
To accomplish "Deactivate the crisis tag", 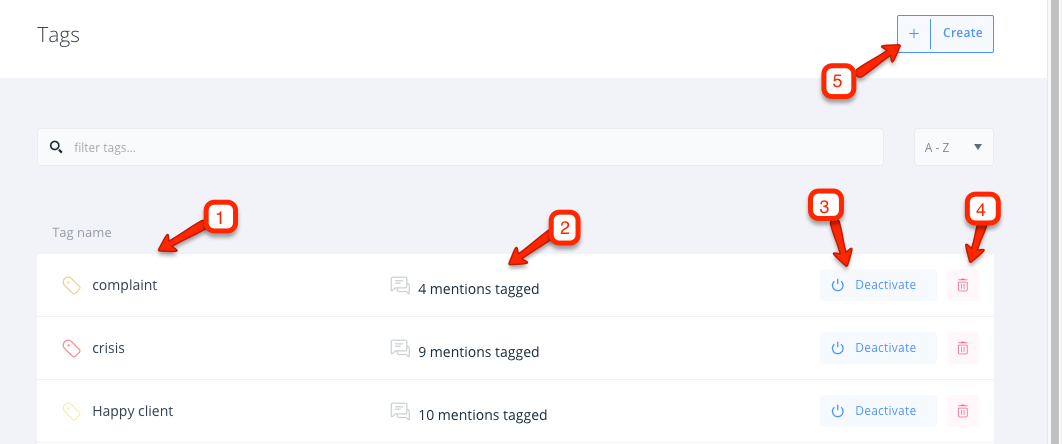I will pyautogui.click(x=878, y=348).
